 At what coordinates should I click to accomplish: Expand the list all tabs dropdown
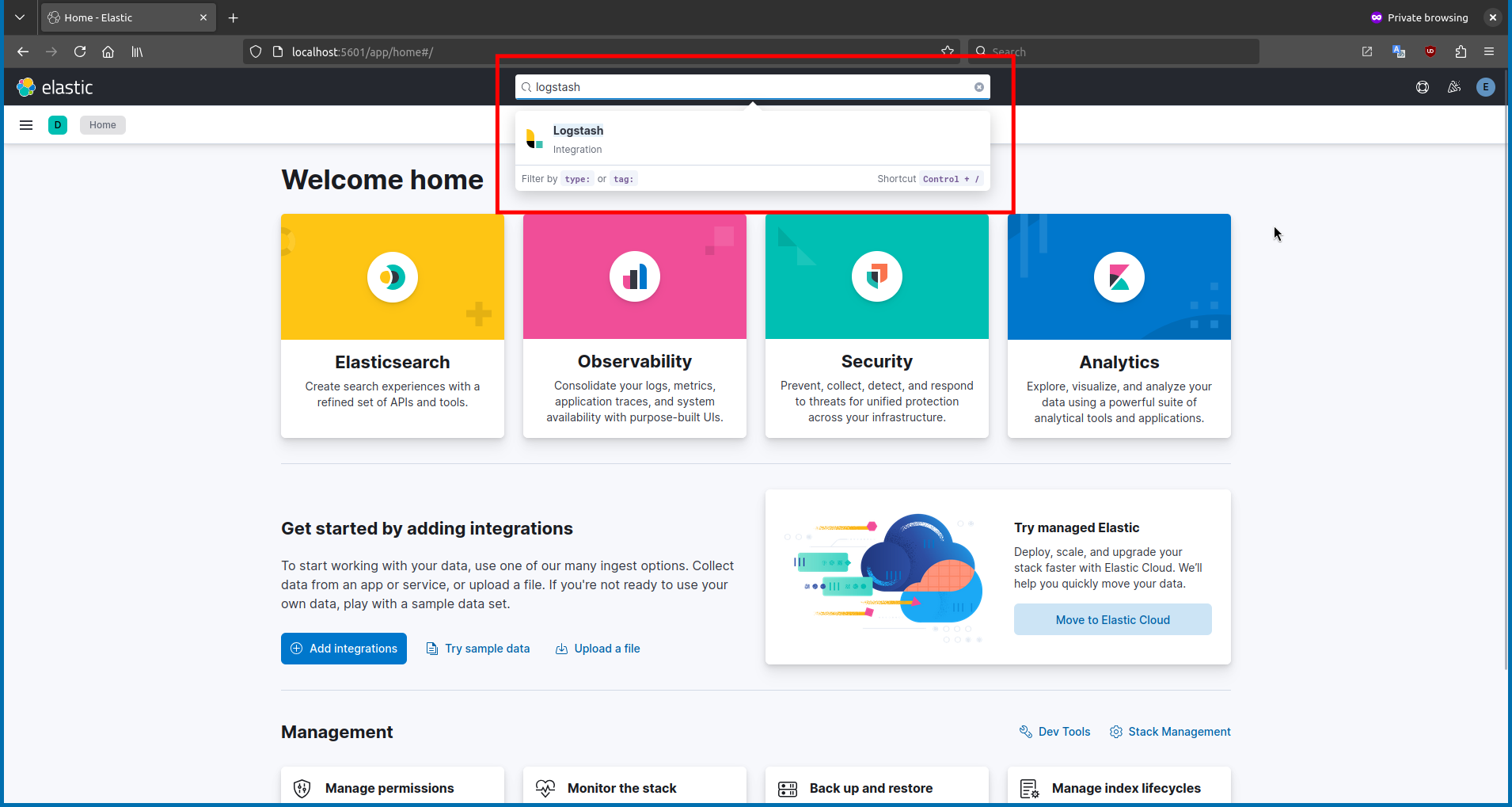coord(20,17)
